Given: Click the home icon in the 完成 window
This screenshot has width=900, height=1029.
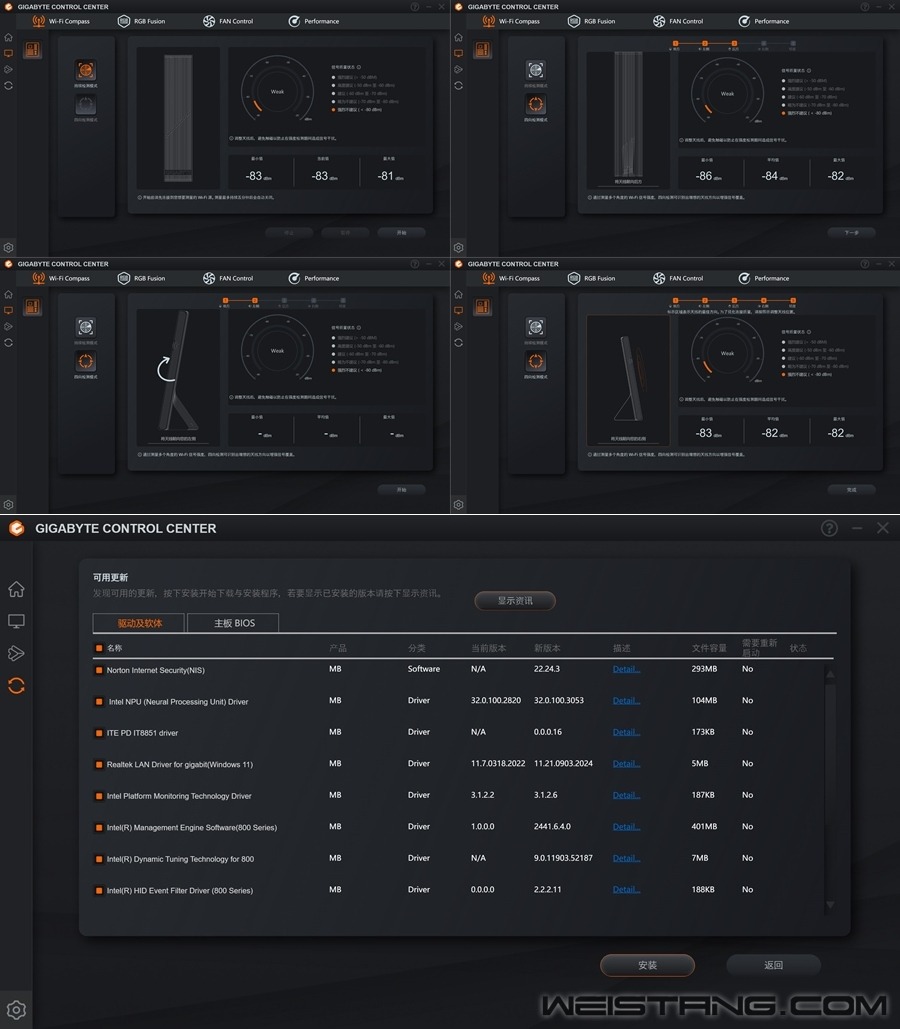Looking at the screenshot, I should tap(458, 295).
